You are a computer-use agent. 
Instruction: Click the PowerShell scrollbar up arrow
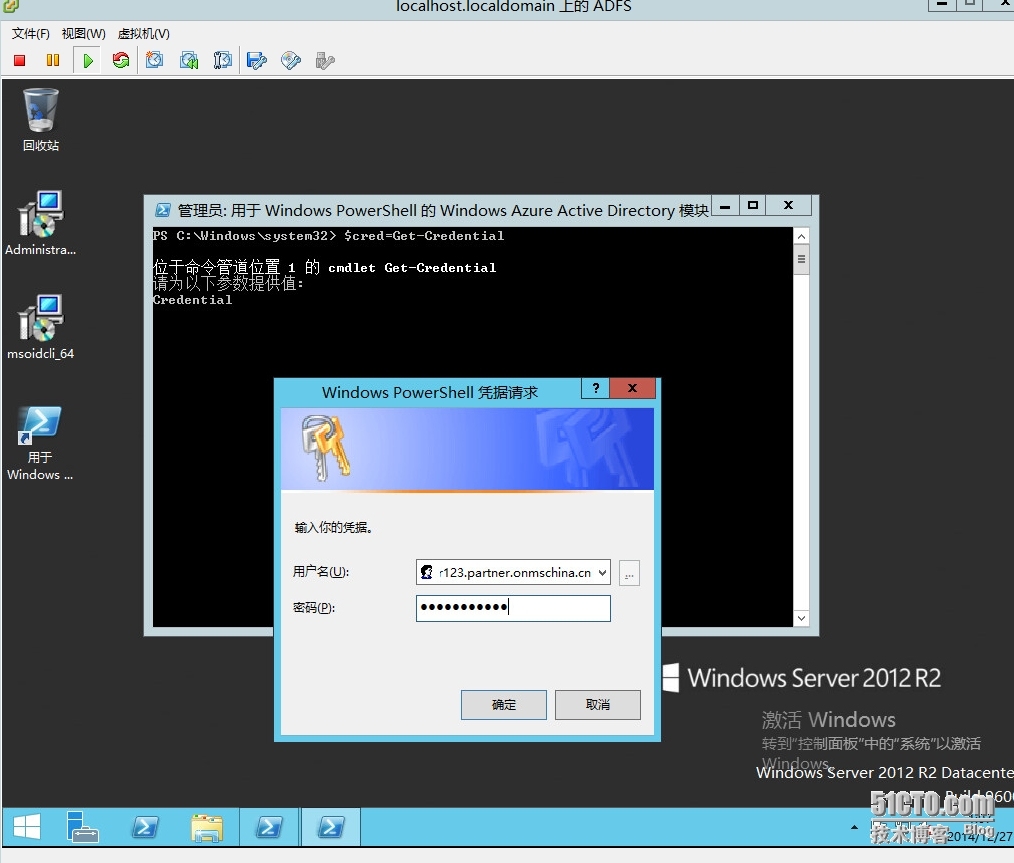[x=801, y=237]
